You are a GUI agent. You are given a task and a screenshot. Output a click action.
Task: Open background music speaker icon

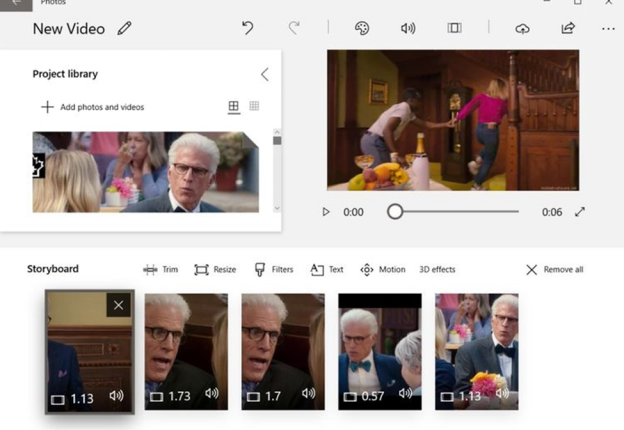[x=408, y=28]
